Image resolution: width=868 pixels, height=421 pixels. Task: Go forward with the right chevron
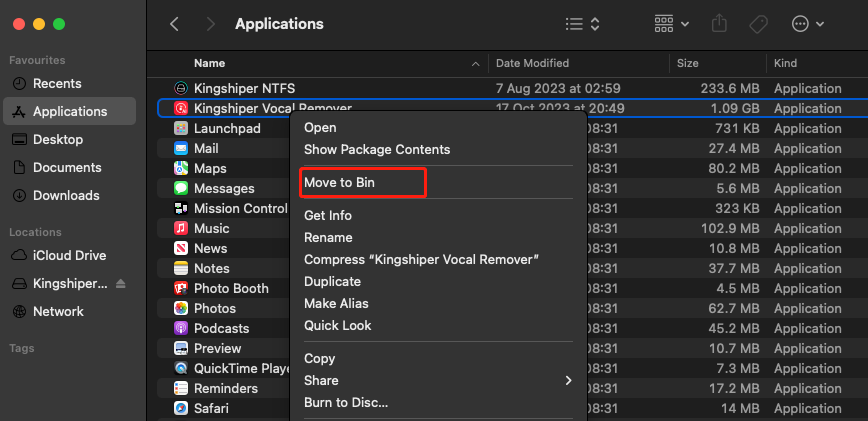(x=210, y=24)
